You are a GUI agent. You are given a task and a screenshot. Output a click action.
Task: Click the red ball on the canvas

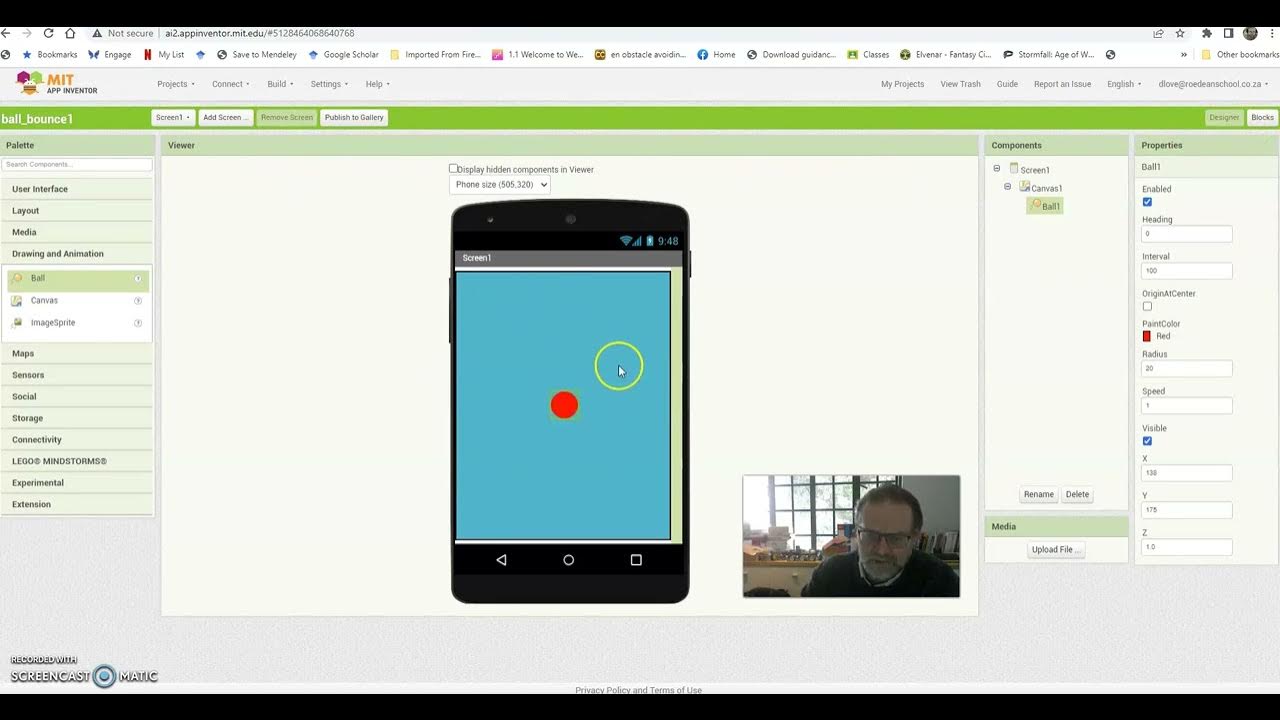pos(564,405)
